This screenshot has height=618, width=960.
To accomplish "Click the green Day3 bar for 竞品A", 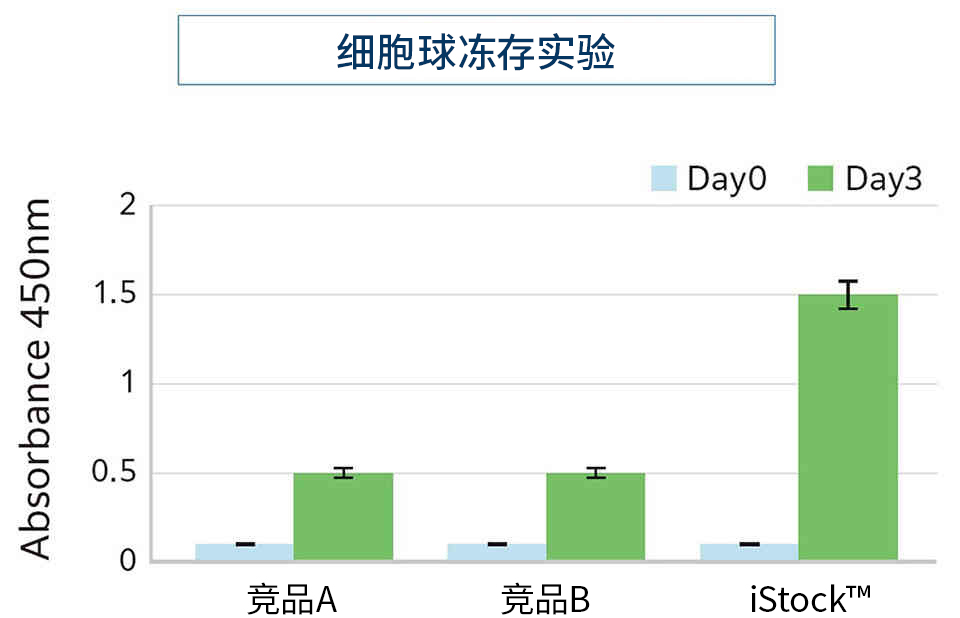I will (343, 520).
